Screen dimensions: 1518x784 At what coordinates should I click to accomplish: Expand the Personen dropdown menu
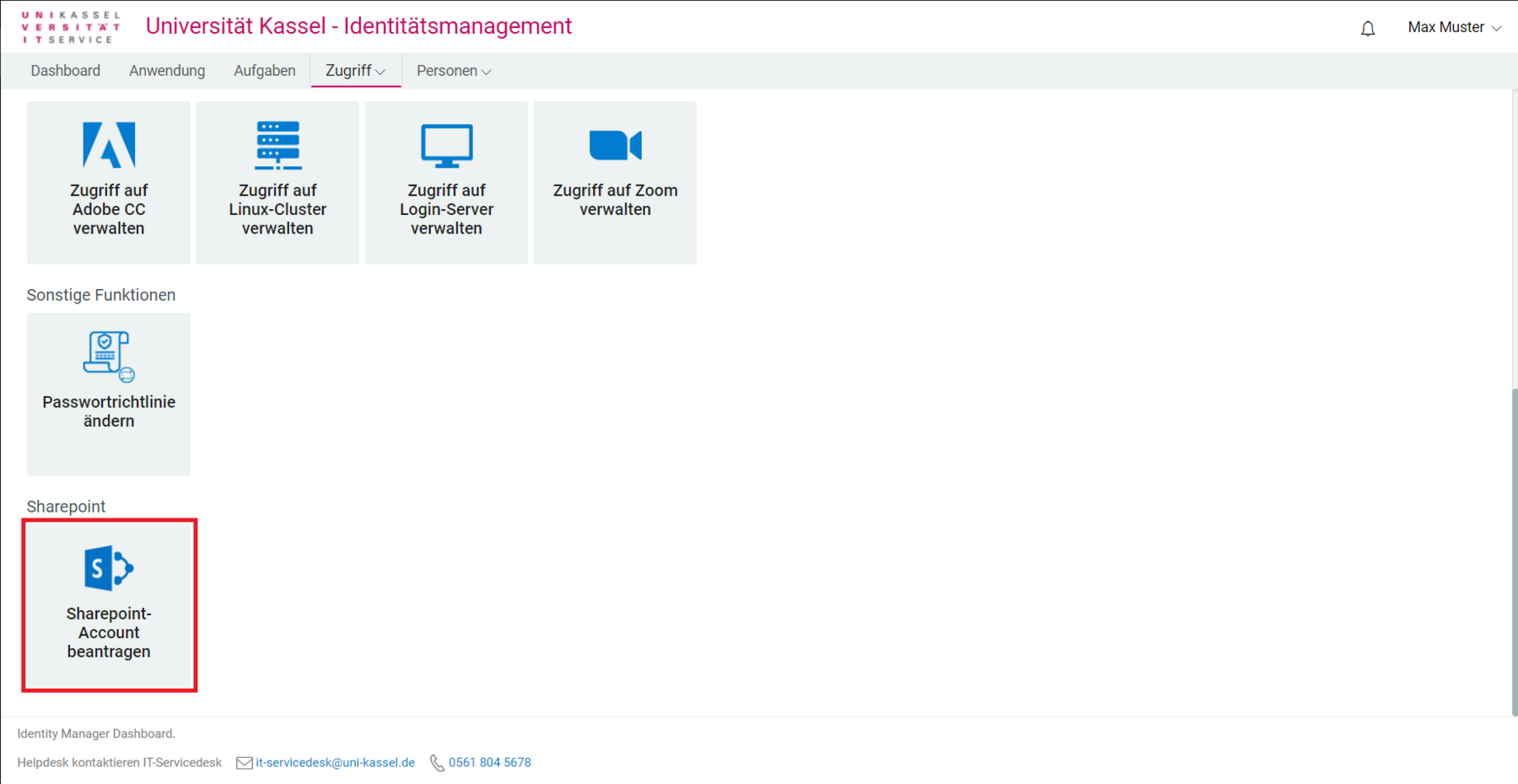coord(454,71)
